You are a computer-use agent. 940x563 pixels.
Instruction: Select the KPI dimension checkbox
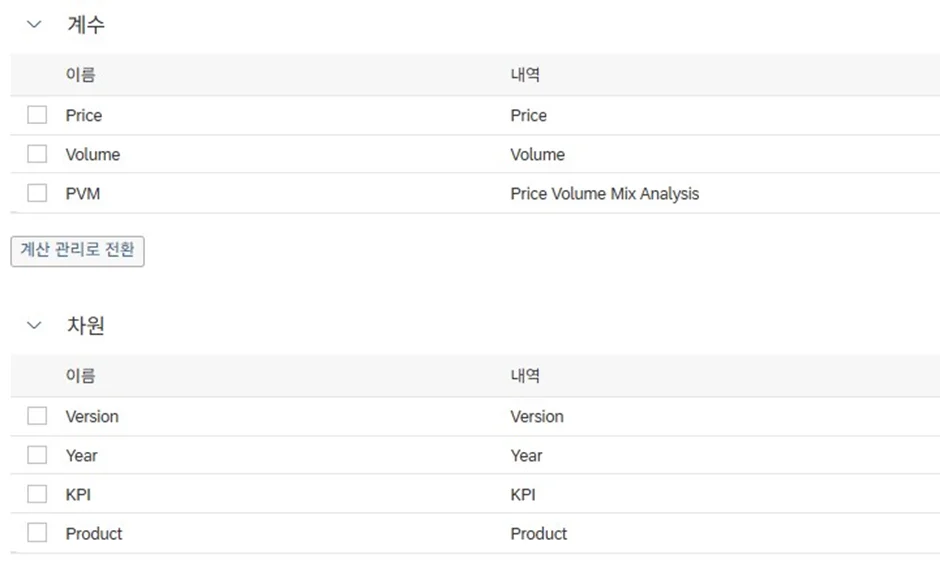click(x=37, y=494)
